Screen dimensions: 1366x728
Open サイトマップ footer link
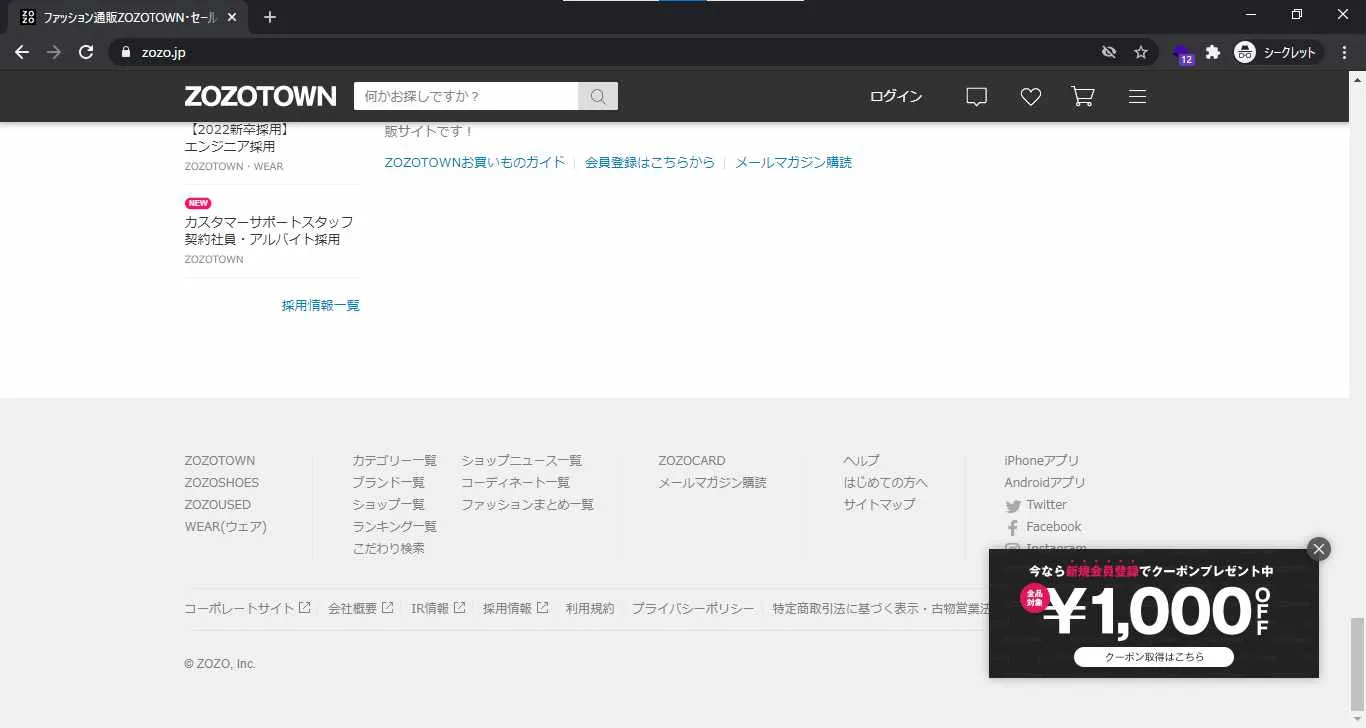coord(879,505)
